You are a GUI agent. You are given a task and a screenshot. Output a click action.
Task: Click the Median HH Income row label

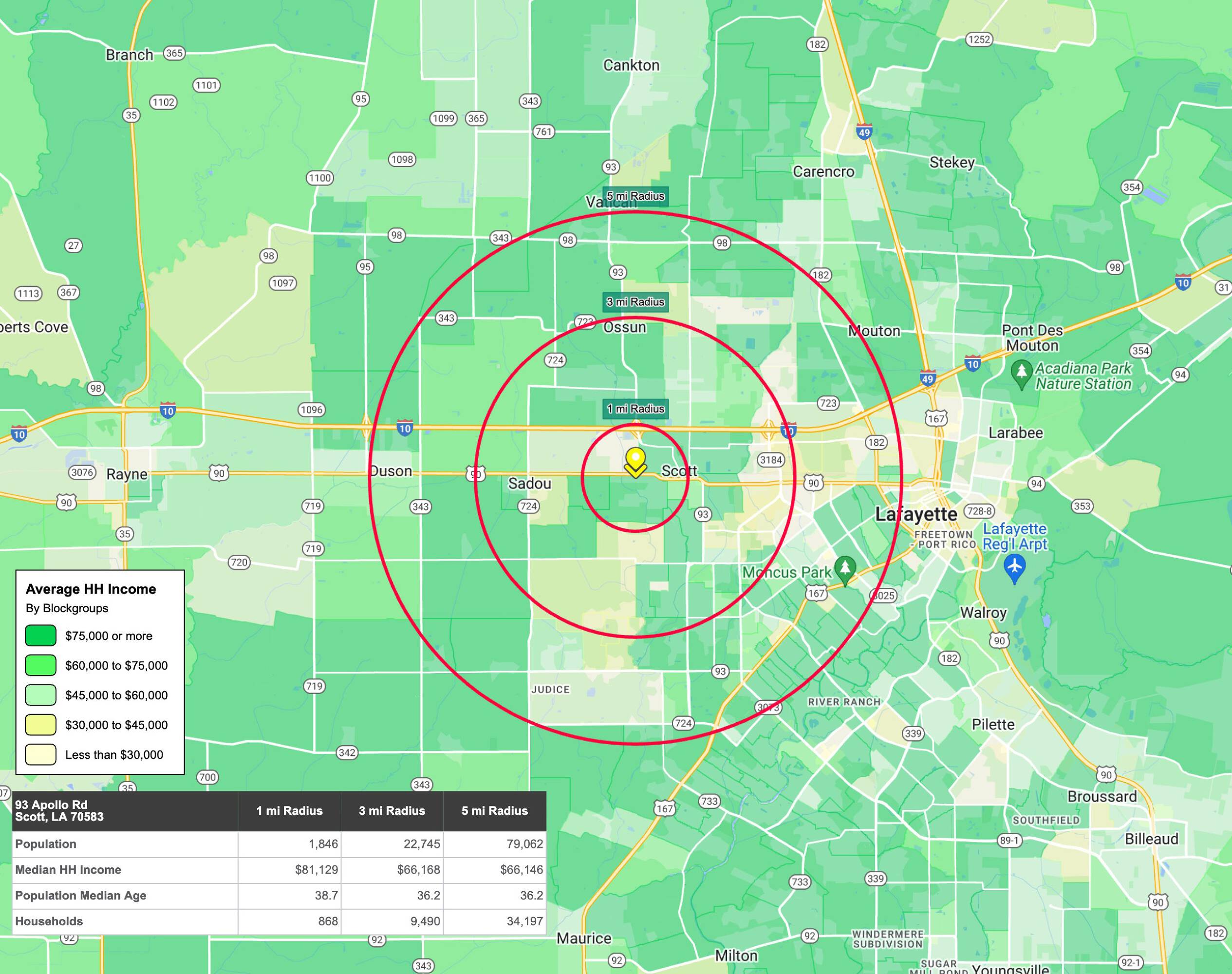(x=68, y=870)
